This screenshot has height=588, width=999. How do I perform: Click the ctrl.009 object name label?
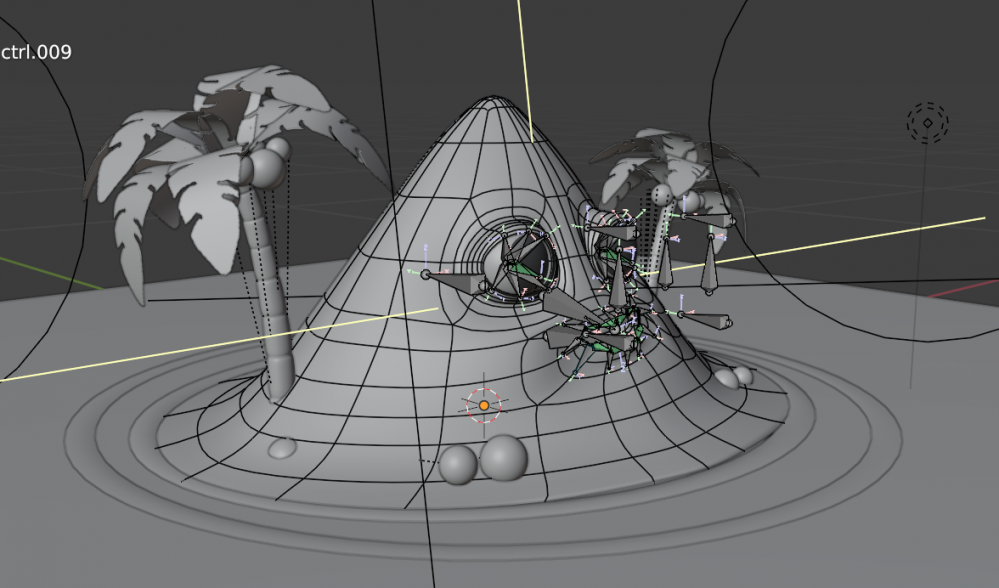[36, 52]
